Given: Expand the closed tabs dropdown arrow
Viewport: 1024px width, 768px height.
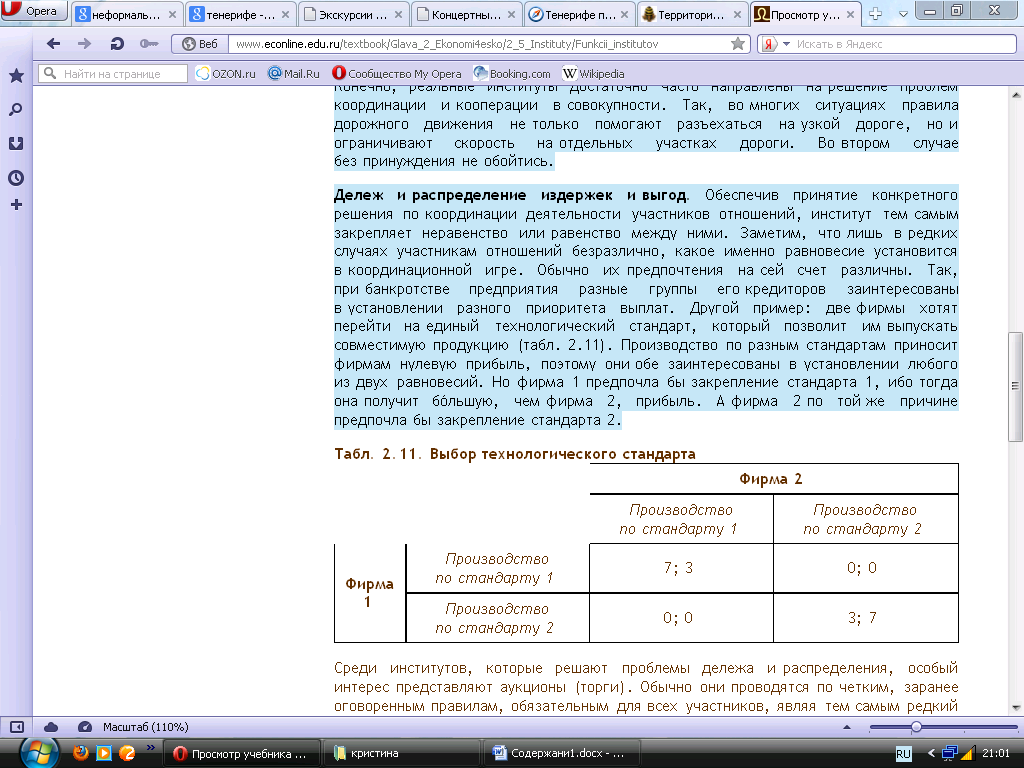Looking at the screenshot, I should [903, 14].
